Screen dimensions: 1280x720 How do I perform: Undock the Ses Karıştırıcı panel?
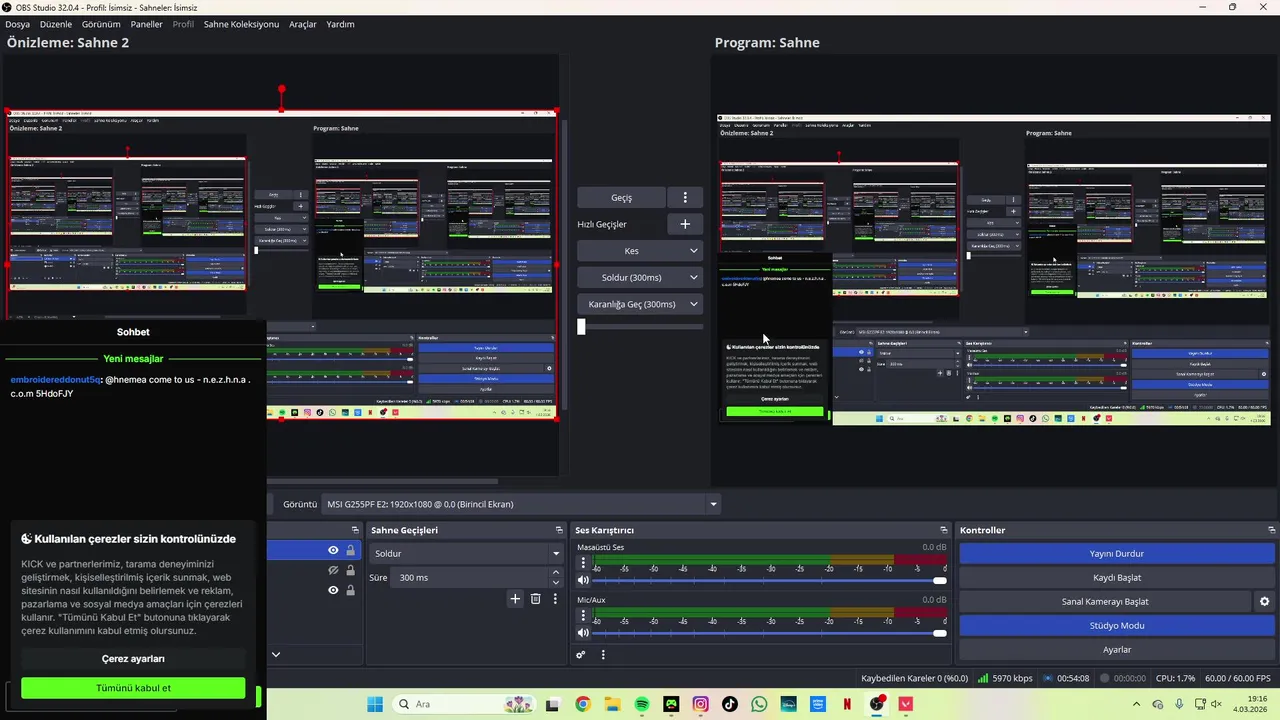943,530
